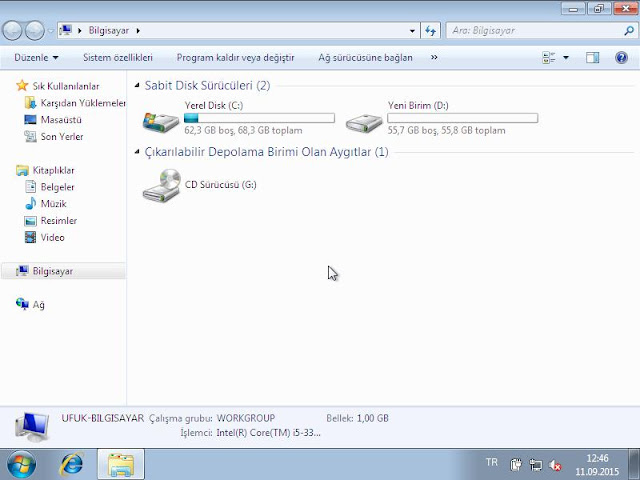This screenshot has height=480, width=640.
Task: Open Help with the question mark icon
Action: coord(621,58)
